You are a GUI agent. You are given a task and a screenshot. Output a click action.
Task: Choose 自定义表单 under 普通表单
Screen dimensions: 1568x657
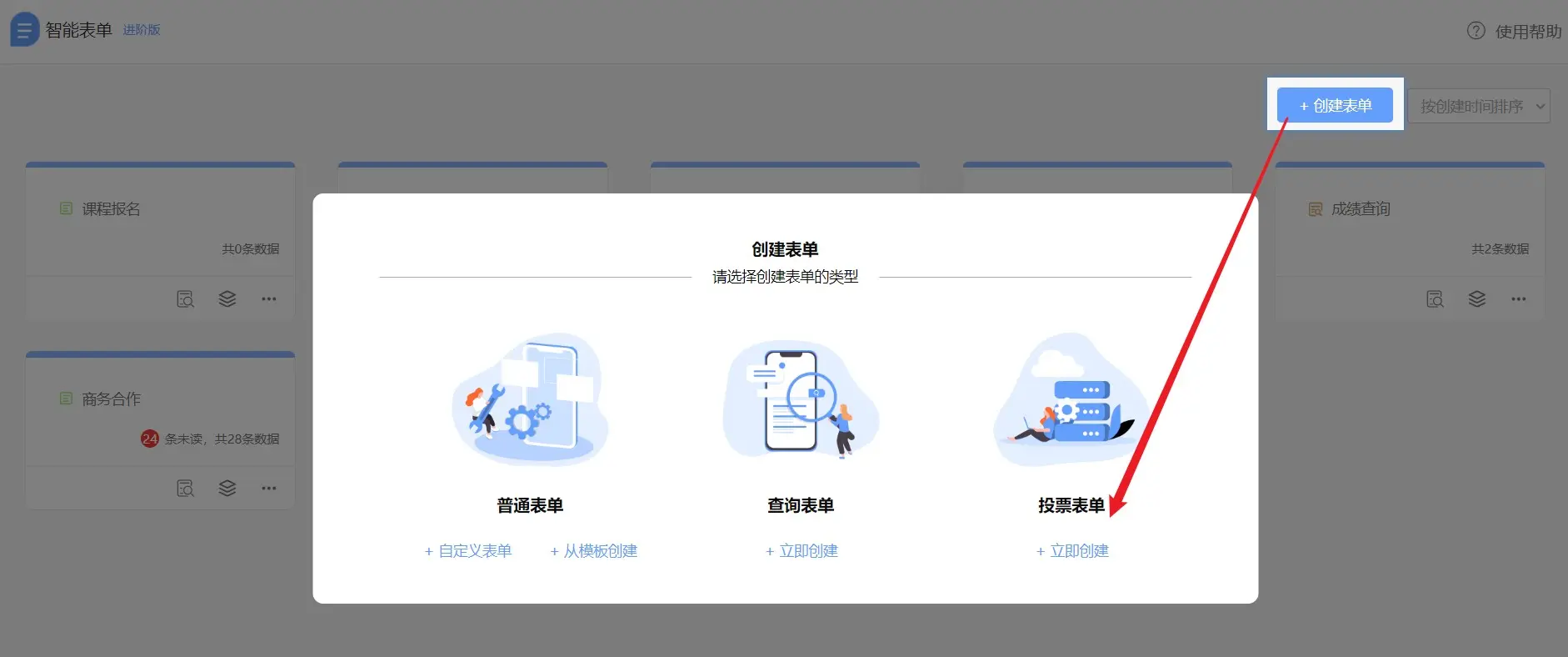click(468, 551)
